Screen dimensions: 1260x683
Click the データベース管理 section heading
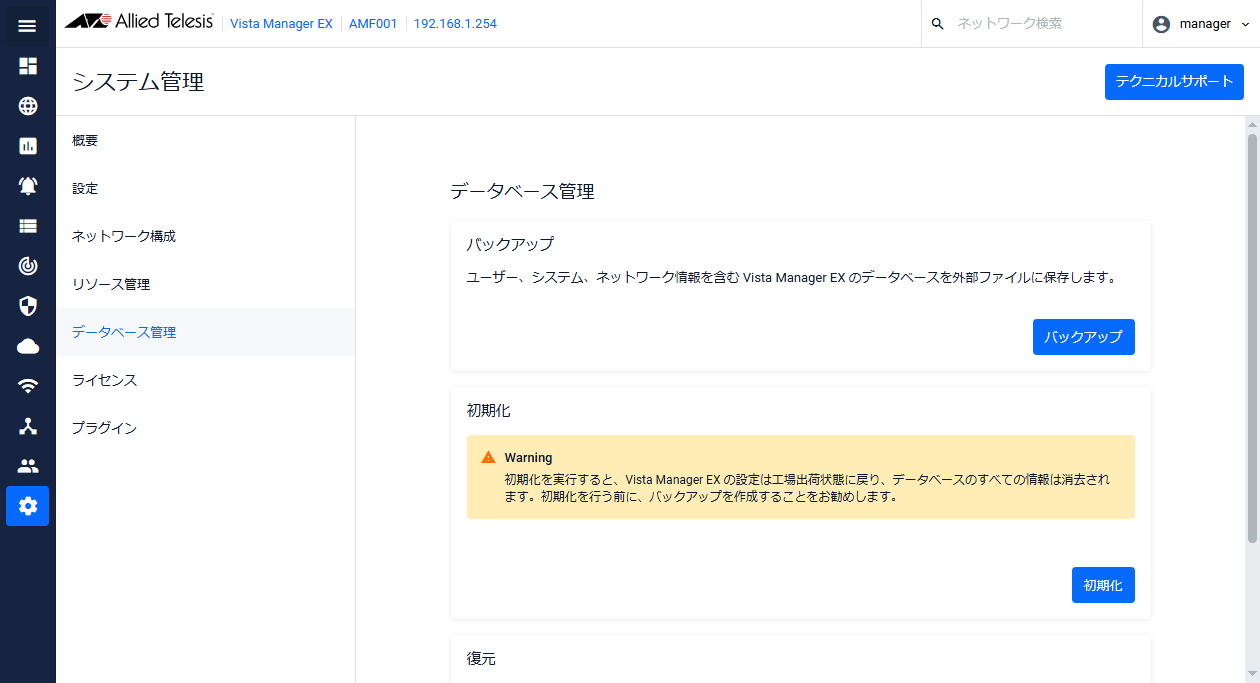coord(523,192)
